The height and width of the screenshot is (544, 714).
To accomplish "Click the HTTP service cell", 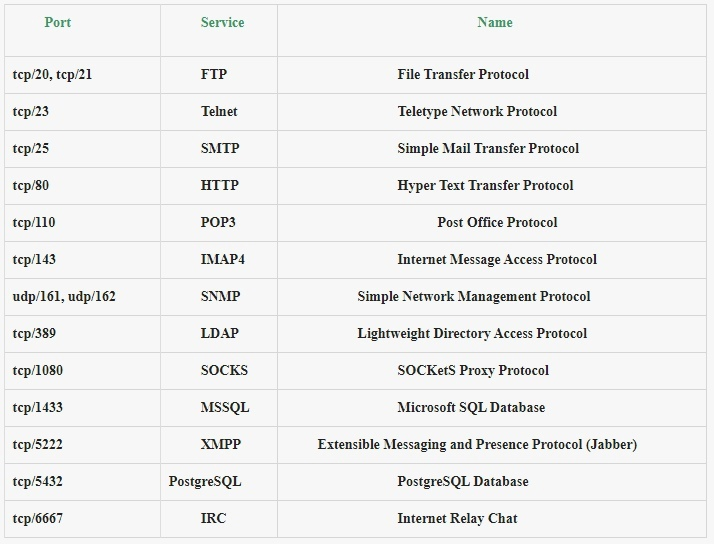I will point(219,185).
